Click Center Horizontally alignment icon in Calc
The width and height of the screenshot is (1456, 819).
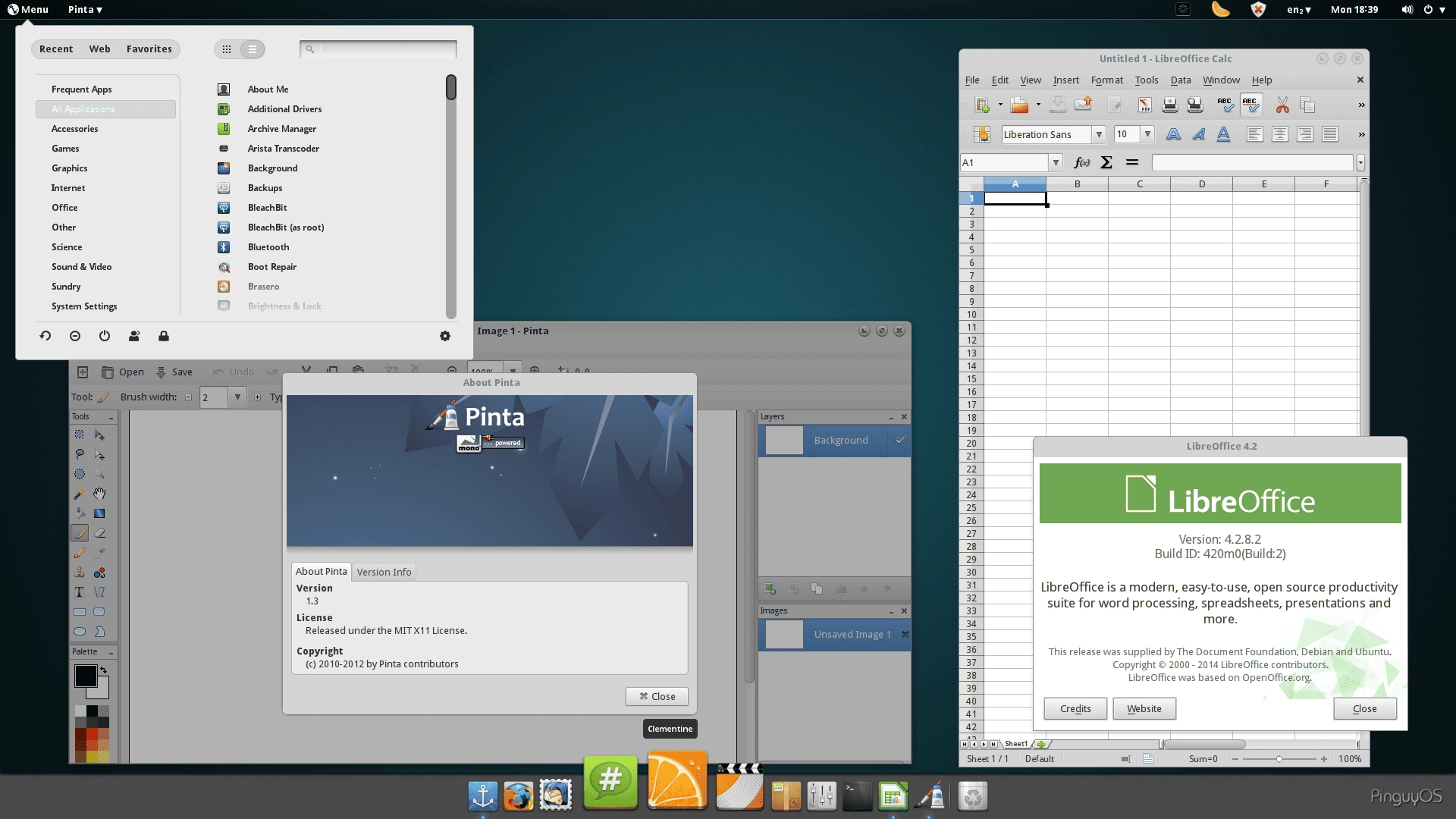pyautogui.click(x=1280, y=134)
